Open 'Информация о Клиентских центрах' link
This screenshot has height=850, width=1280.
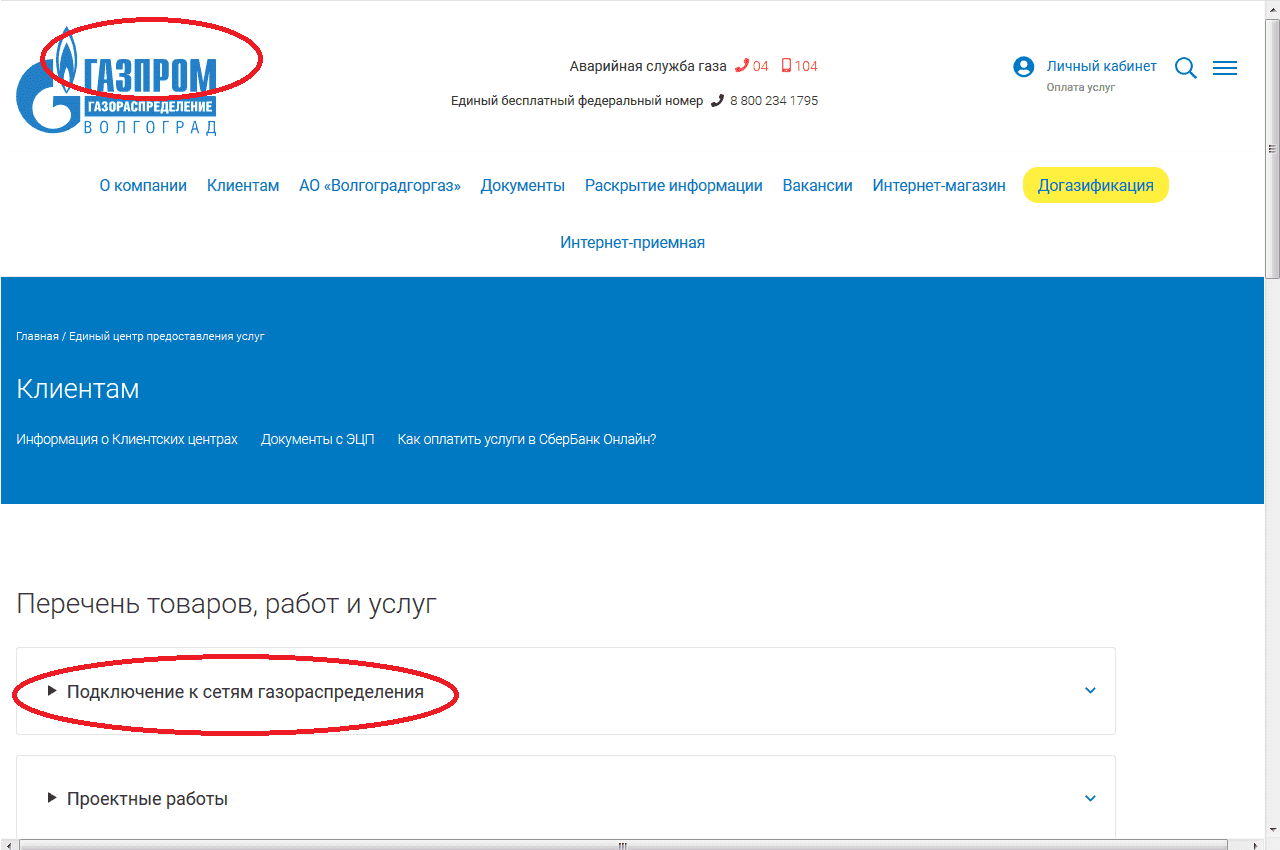coord(127,440)
